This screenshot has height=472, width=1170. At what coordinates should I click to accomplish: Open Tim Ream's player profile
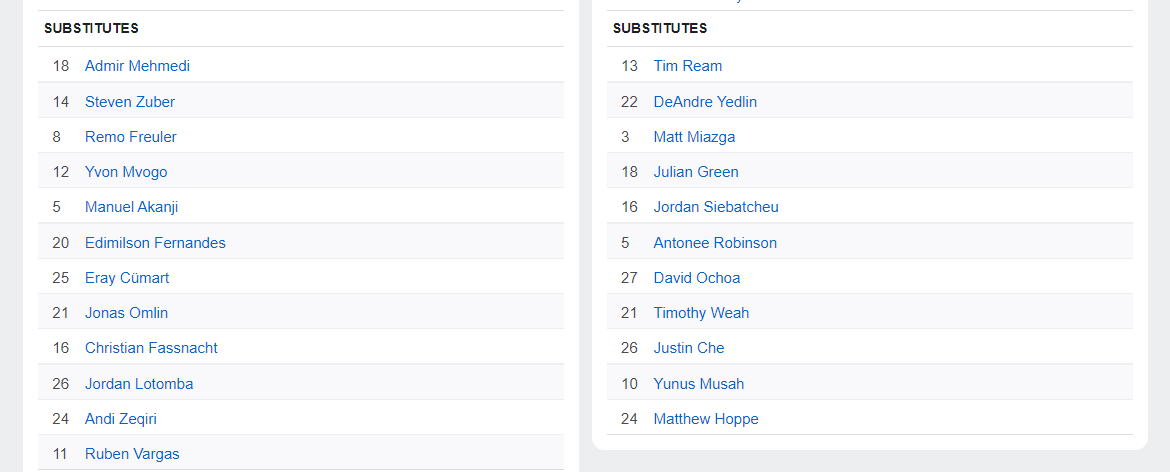click(688, 66)
